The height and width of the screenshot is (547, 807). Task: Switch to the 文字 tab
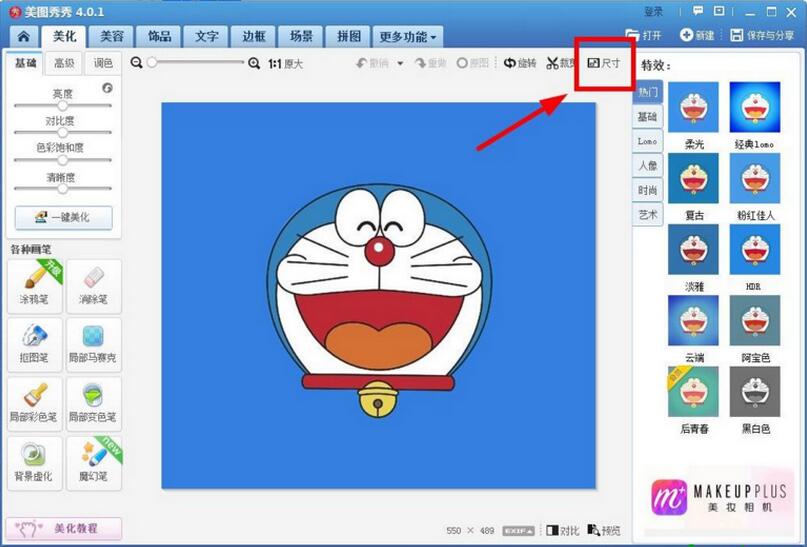(206, 37)
